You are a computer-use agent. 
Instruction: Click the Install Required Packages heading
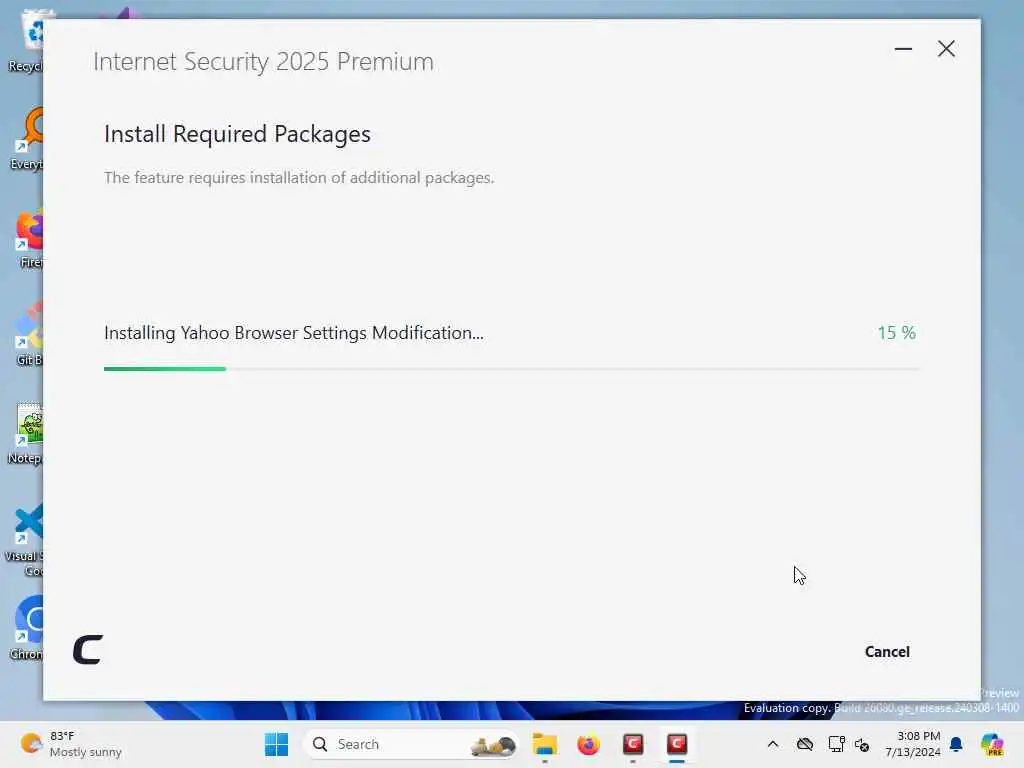point(237,134)
